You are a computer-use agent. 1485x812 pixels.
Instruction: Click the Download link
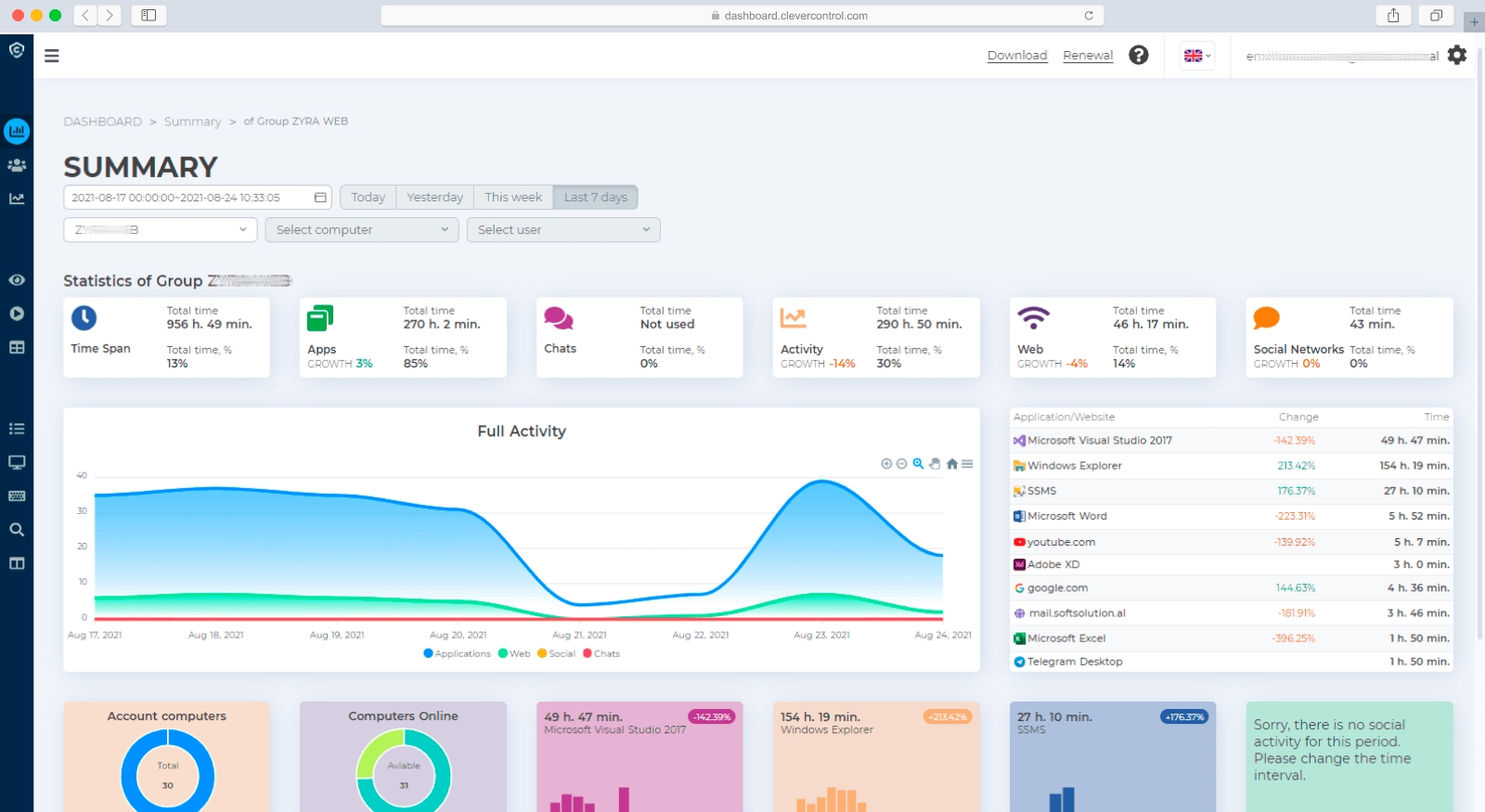1017,56
